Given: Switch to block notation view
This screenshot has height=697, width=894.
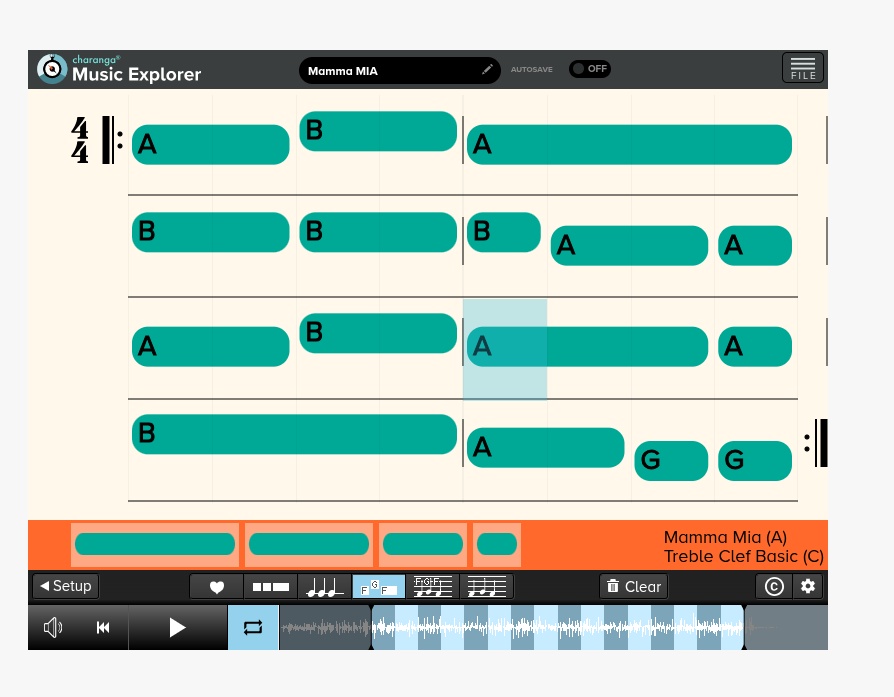Looking at the screenshot, I should coord(271,587).
